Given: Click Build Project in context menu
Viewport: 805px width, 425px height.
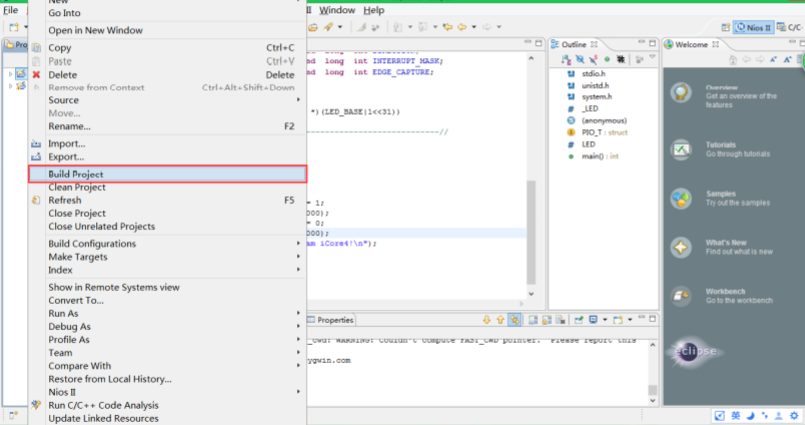Looking at the screenshot, I should pos(76,174).
